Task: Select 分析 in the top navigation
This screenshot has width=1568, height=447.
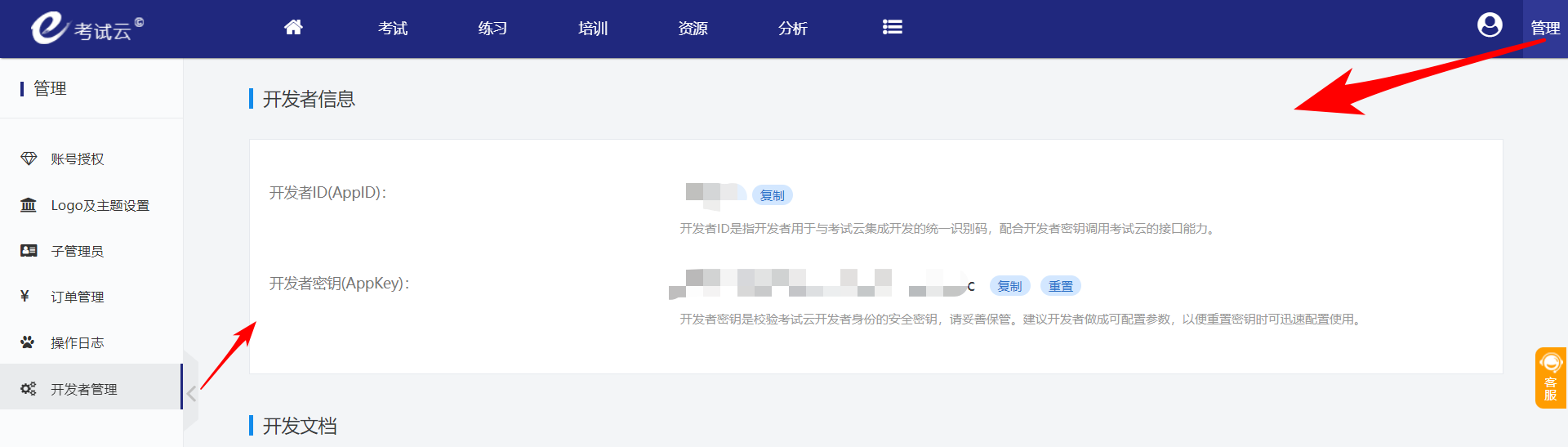Action: click(x=792, y=29)
